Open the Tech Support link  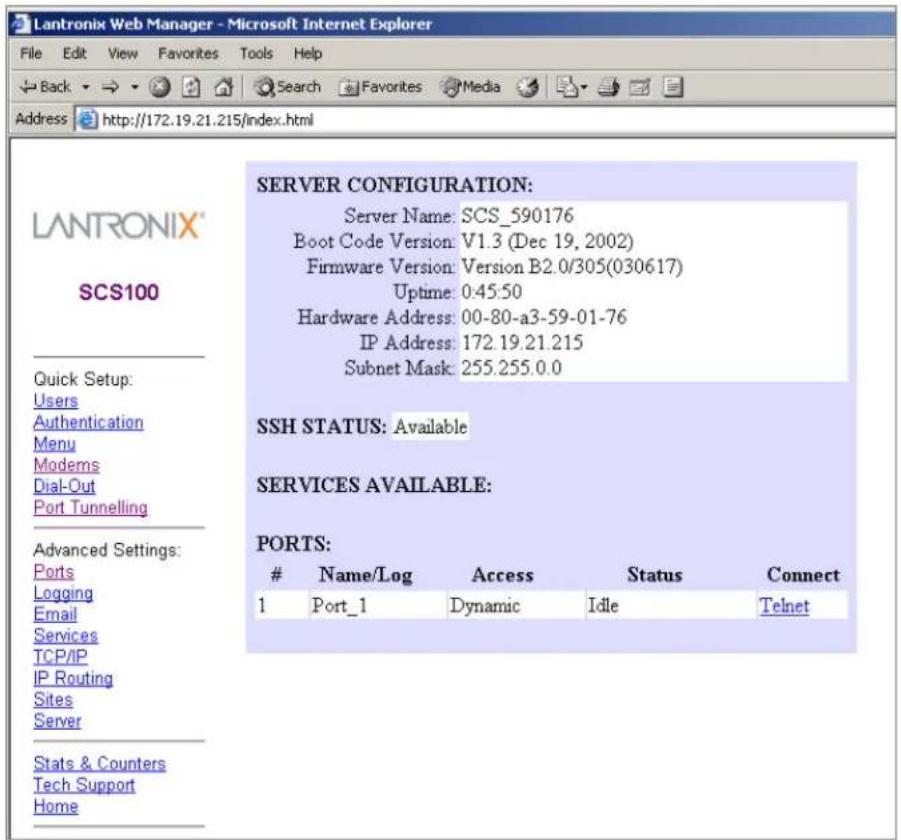coord(84,784)
